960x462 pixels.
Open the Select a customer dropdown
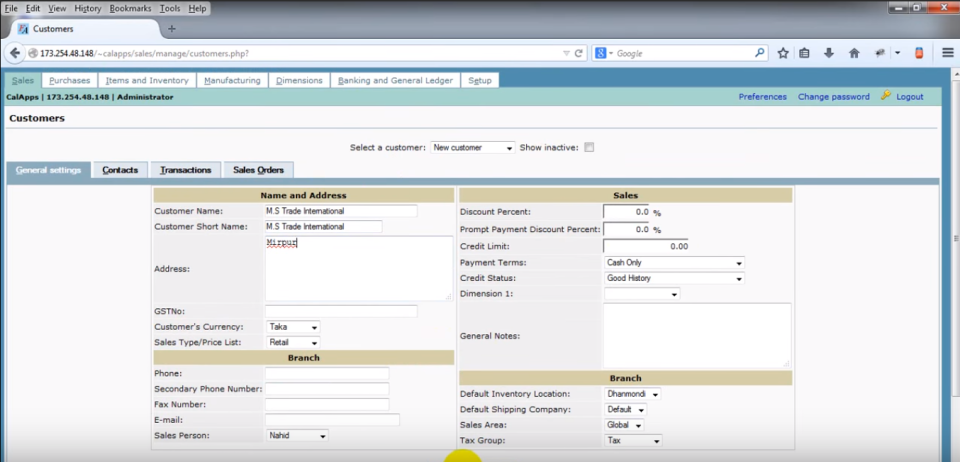(x=473, y=147)
